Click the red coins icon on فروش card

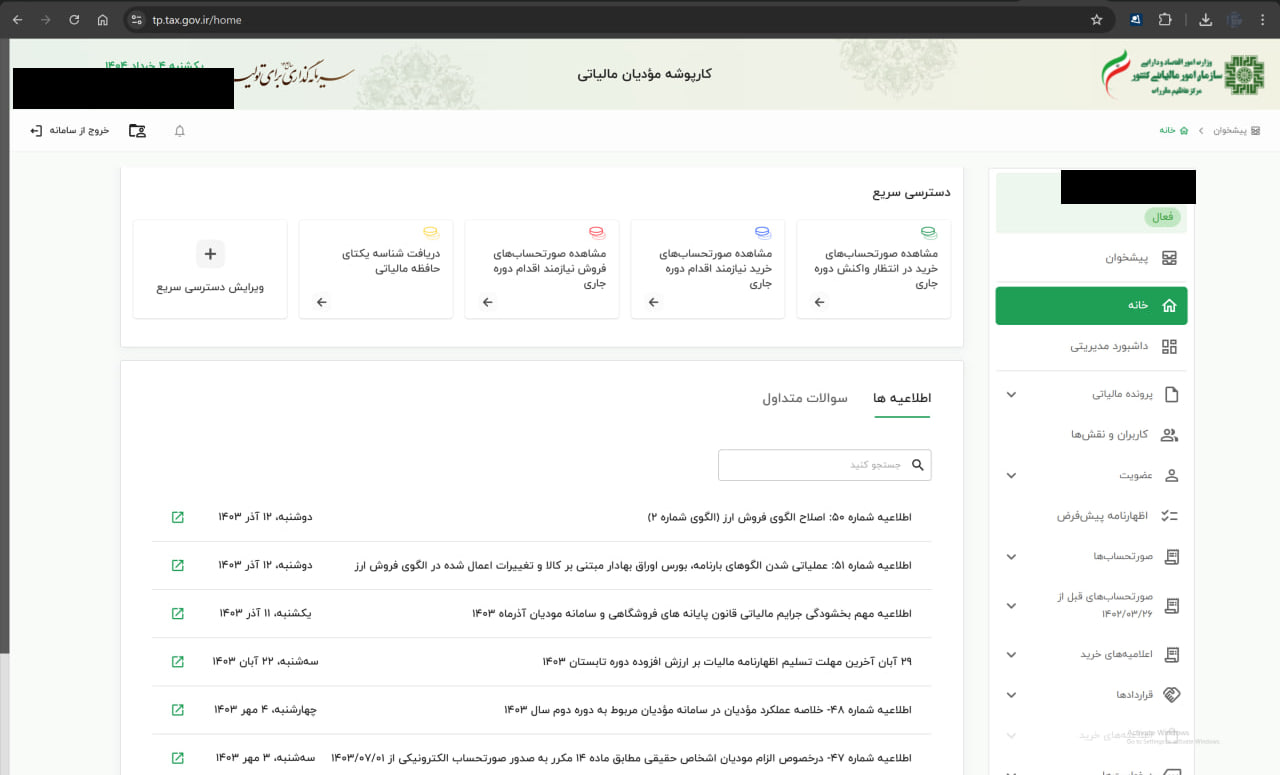tap(597, 232)
